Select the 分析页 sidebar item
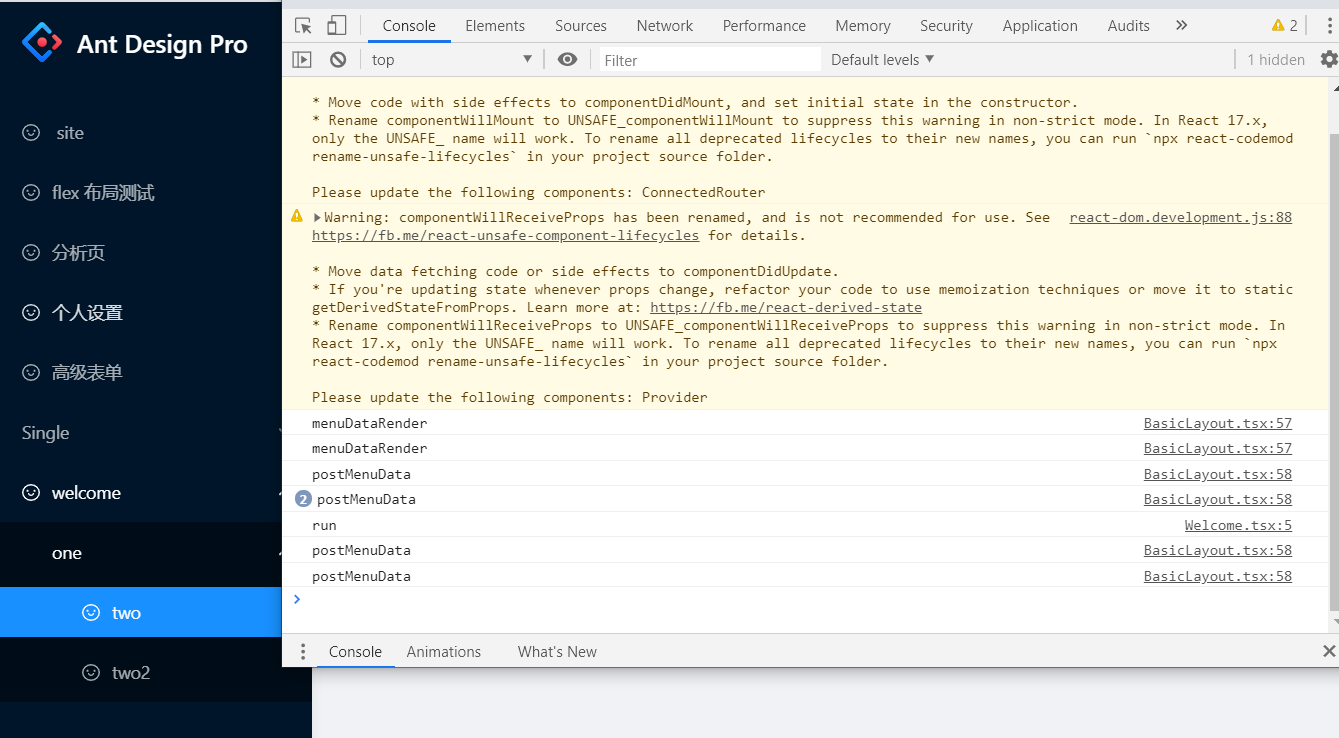Screen dimensions: 1339x738 point(78,252)
